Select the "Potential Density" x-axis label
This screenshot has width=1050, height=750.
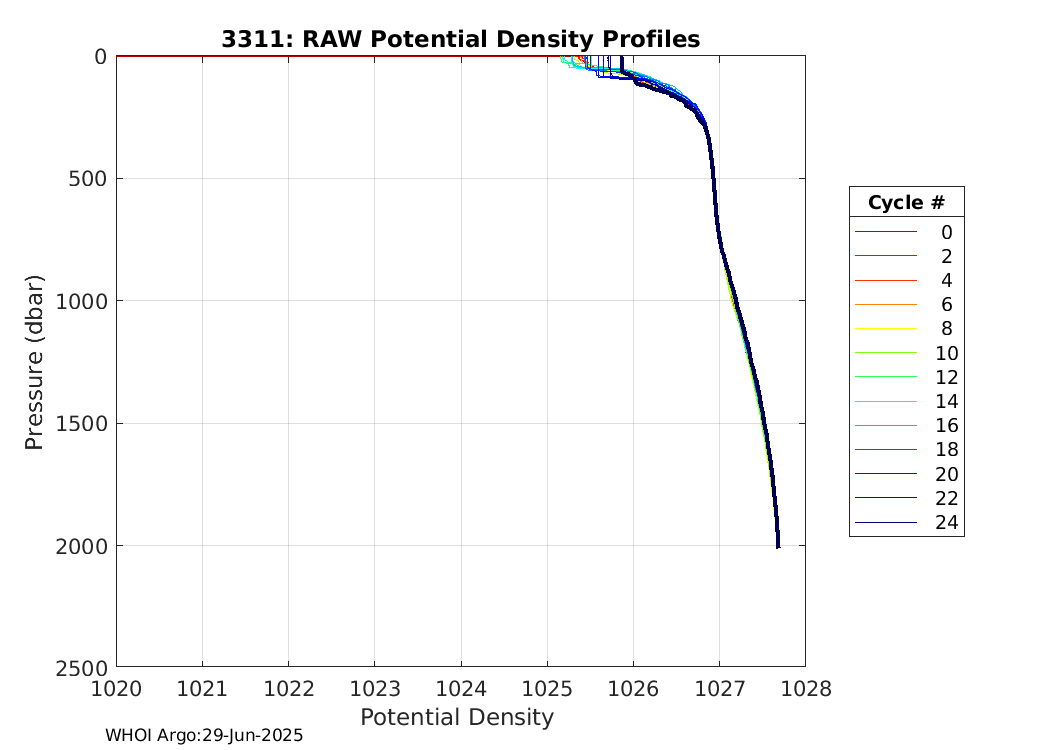point(456,717)
